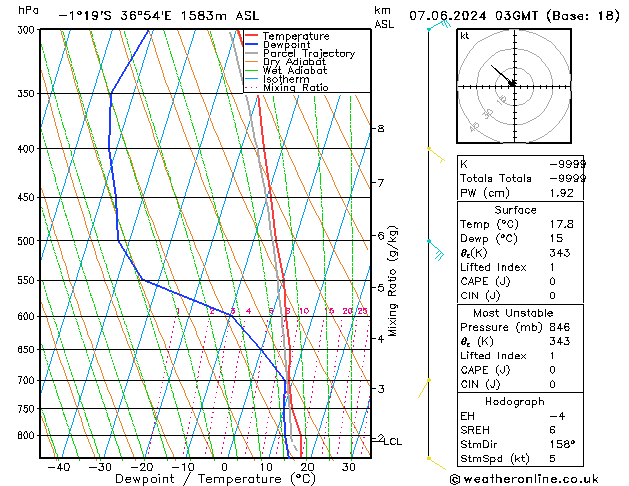Click the wind barb at 300 hPa

pos(440,25)
